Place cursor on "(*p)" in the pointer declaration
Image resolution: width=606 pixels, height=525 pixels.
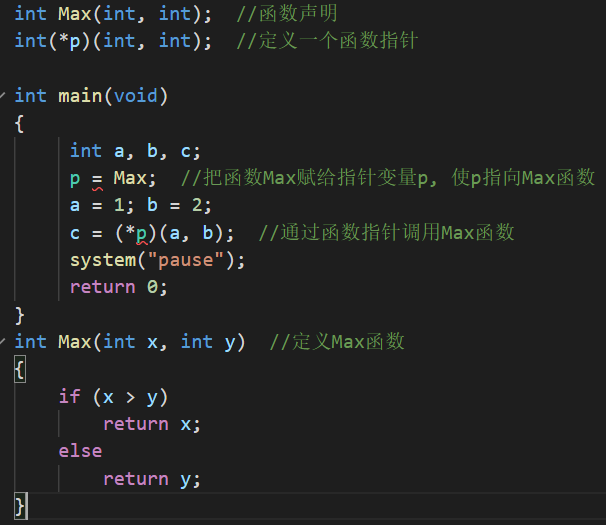[70, 41]
